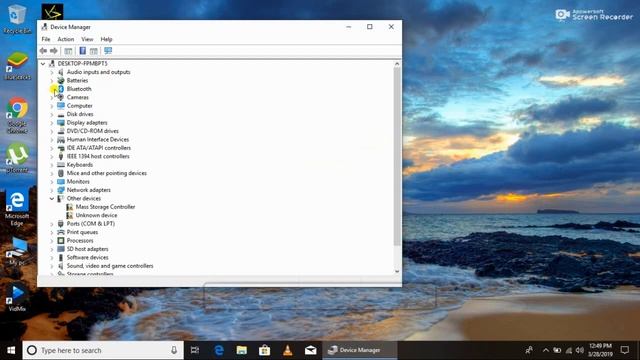Select the Microsoft Edge desktop shortcut
This screenshot has height=360, width=640.
17,208
